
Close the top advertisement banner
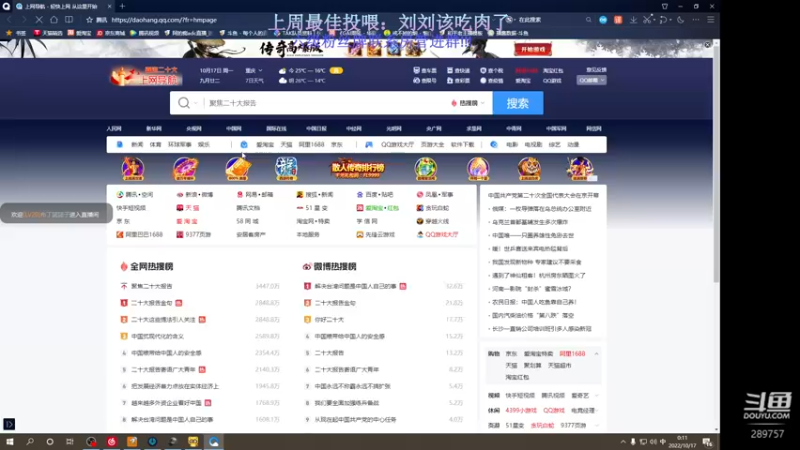[x=707, y=44]
